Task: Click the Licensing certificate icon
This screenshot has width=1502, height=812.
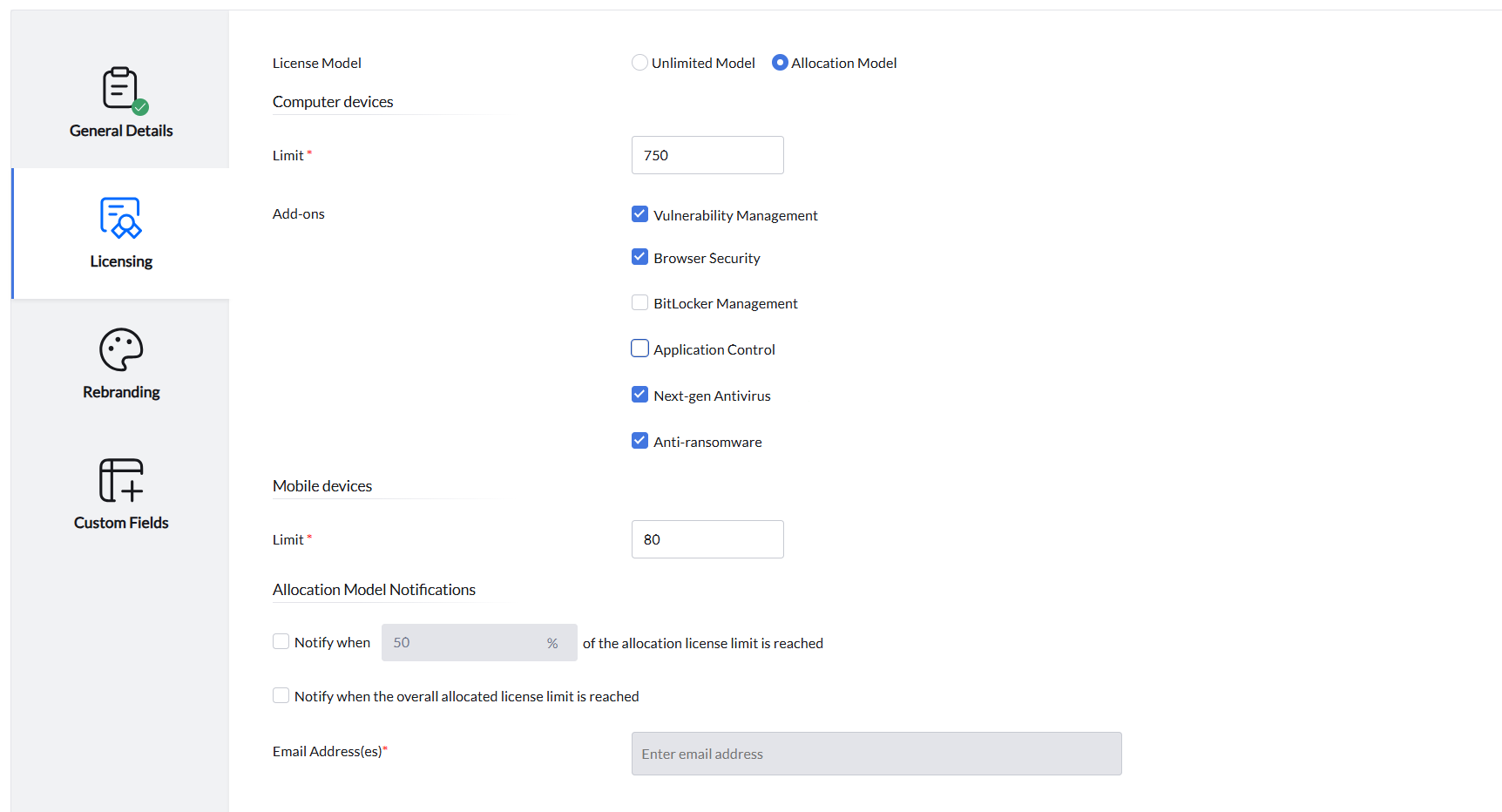Action: point(121,218)
